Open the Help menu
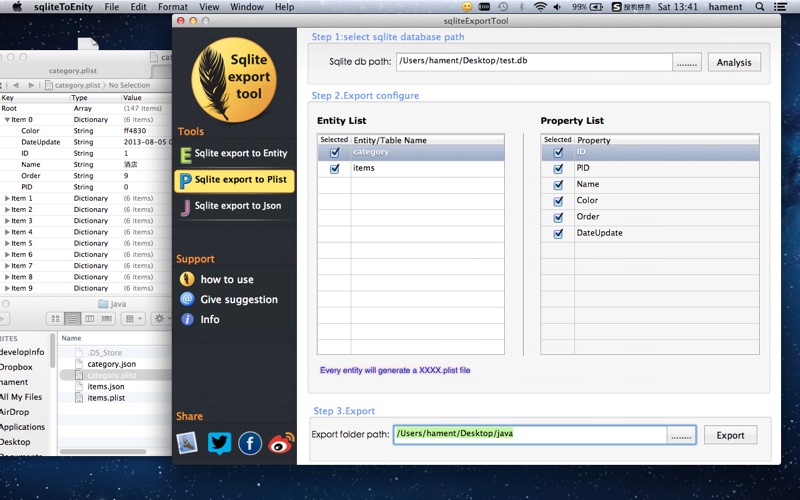The height and width of the screenshot is (500, 800). click(284, 7)
